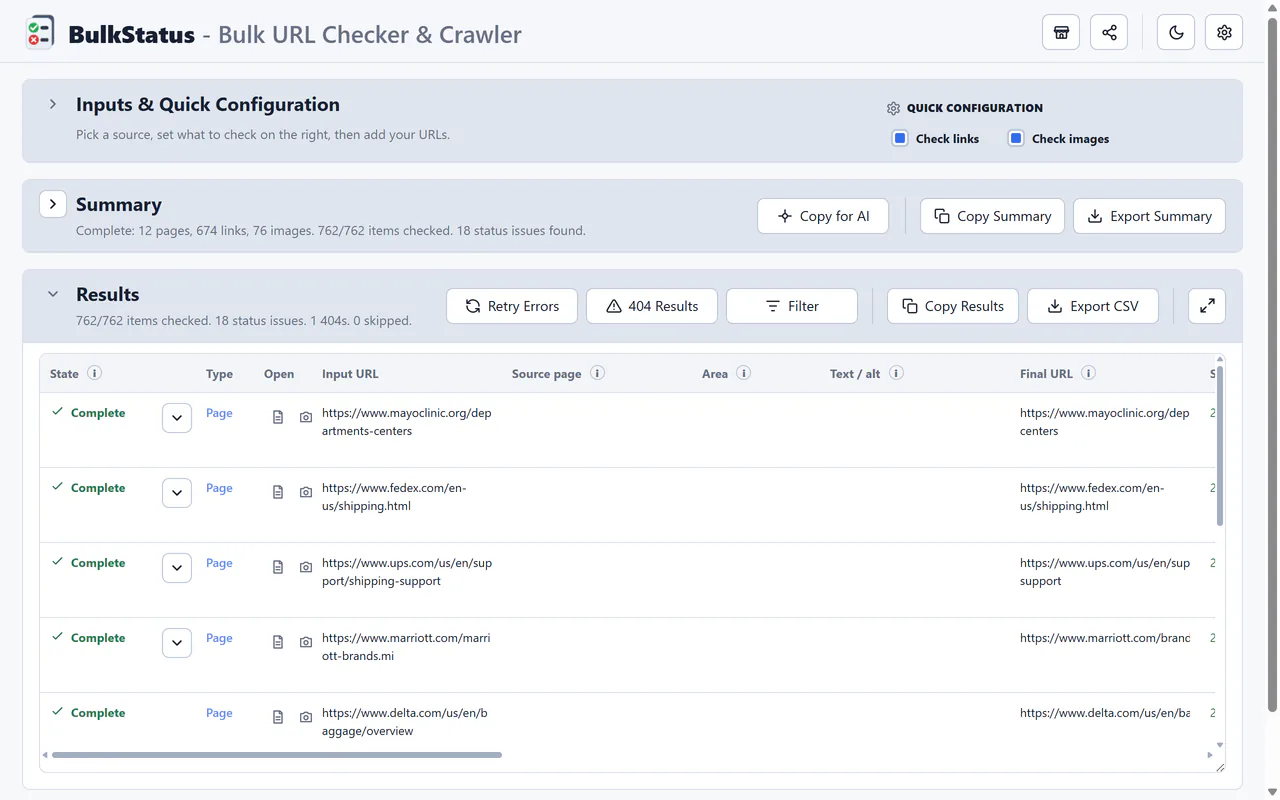Image resolution: width=1280 pixels, height=800 pixels.
Task: Select fedex shipping.html input URL
Action: point(394,497)
